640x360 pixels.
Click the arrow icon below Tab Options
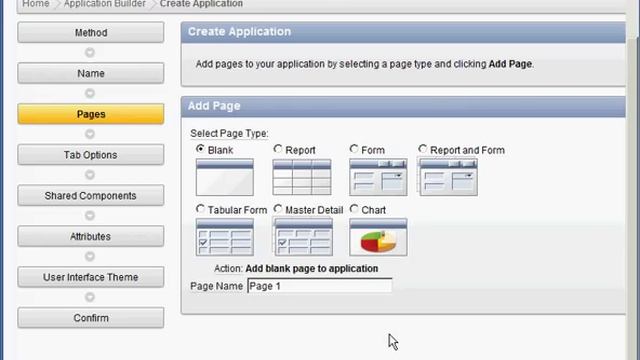pyautogui.click(x=90, y=175)
